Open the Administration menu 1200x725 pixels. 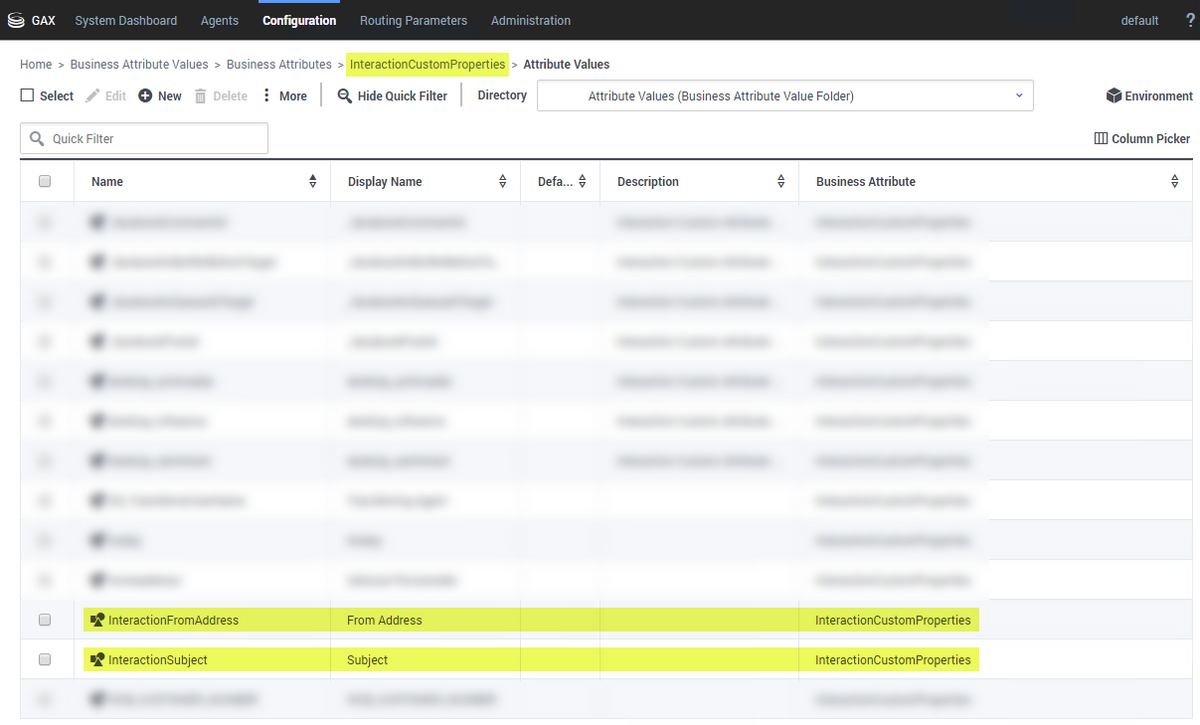[x=531, y=20]
